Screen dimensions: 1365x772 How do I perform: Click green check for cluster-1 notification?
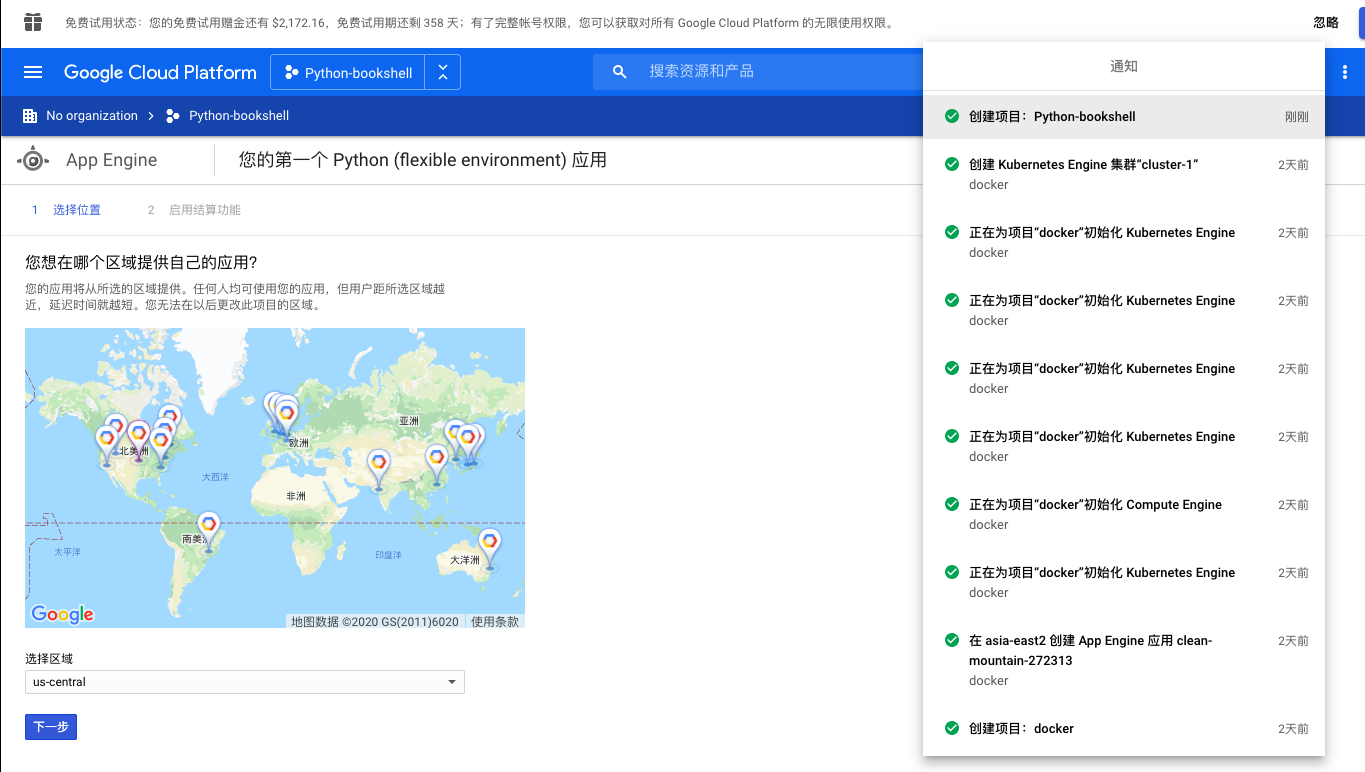coord(952,164)
